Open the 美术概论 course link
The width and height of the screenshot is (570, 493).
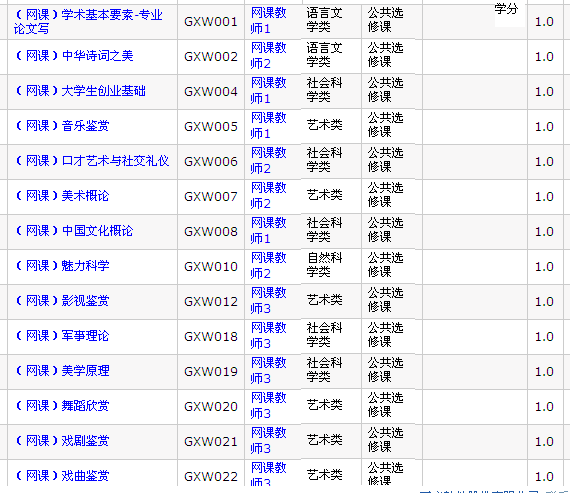click(x=62, y=196)
